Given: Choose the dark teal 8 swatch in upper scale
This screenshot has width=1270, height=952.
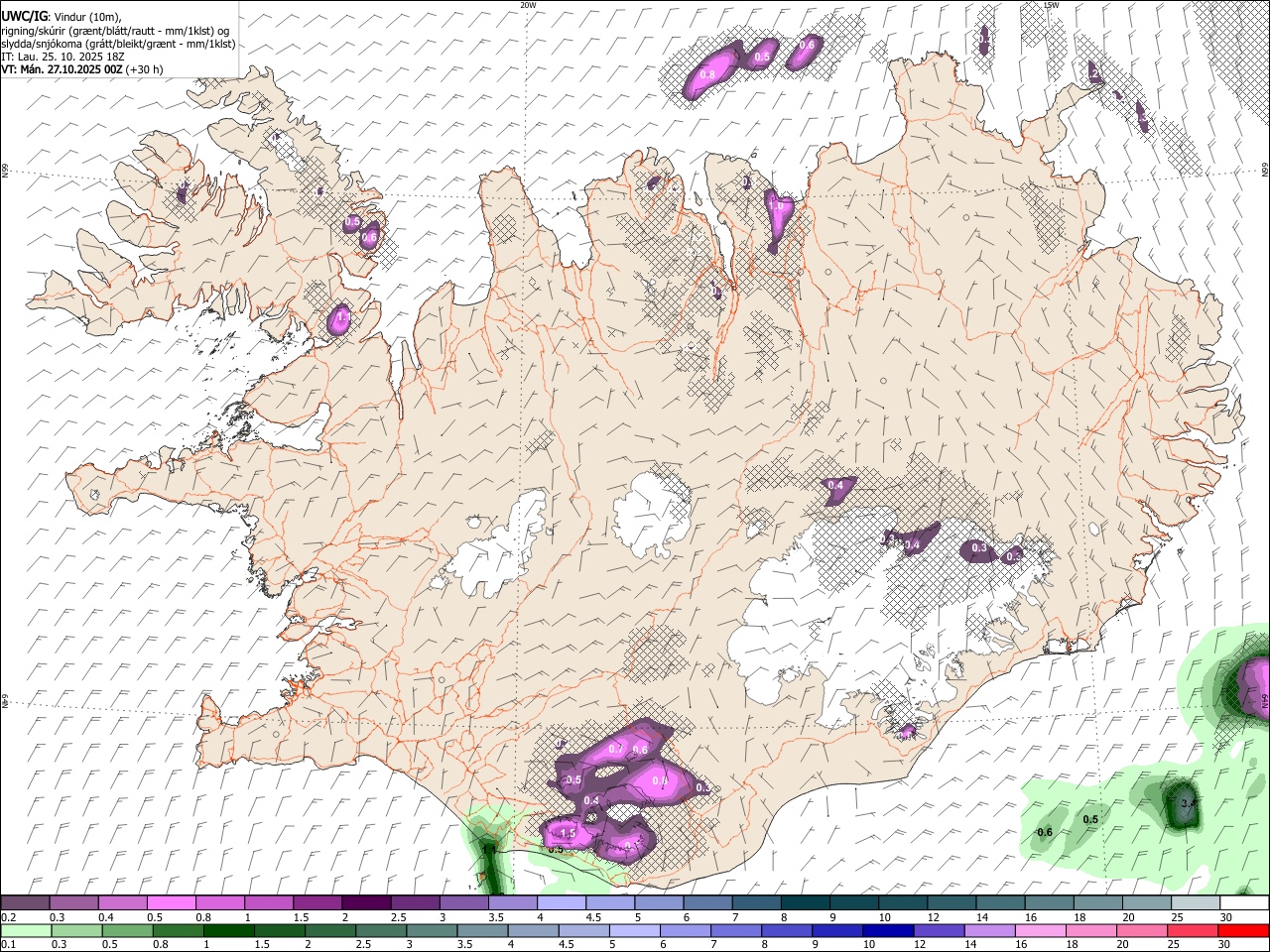Looking at the screenshot, I should point(805,903).
